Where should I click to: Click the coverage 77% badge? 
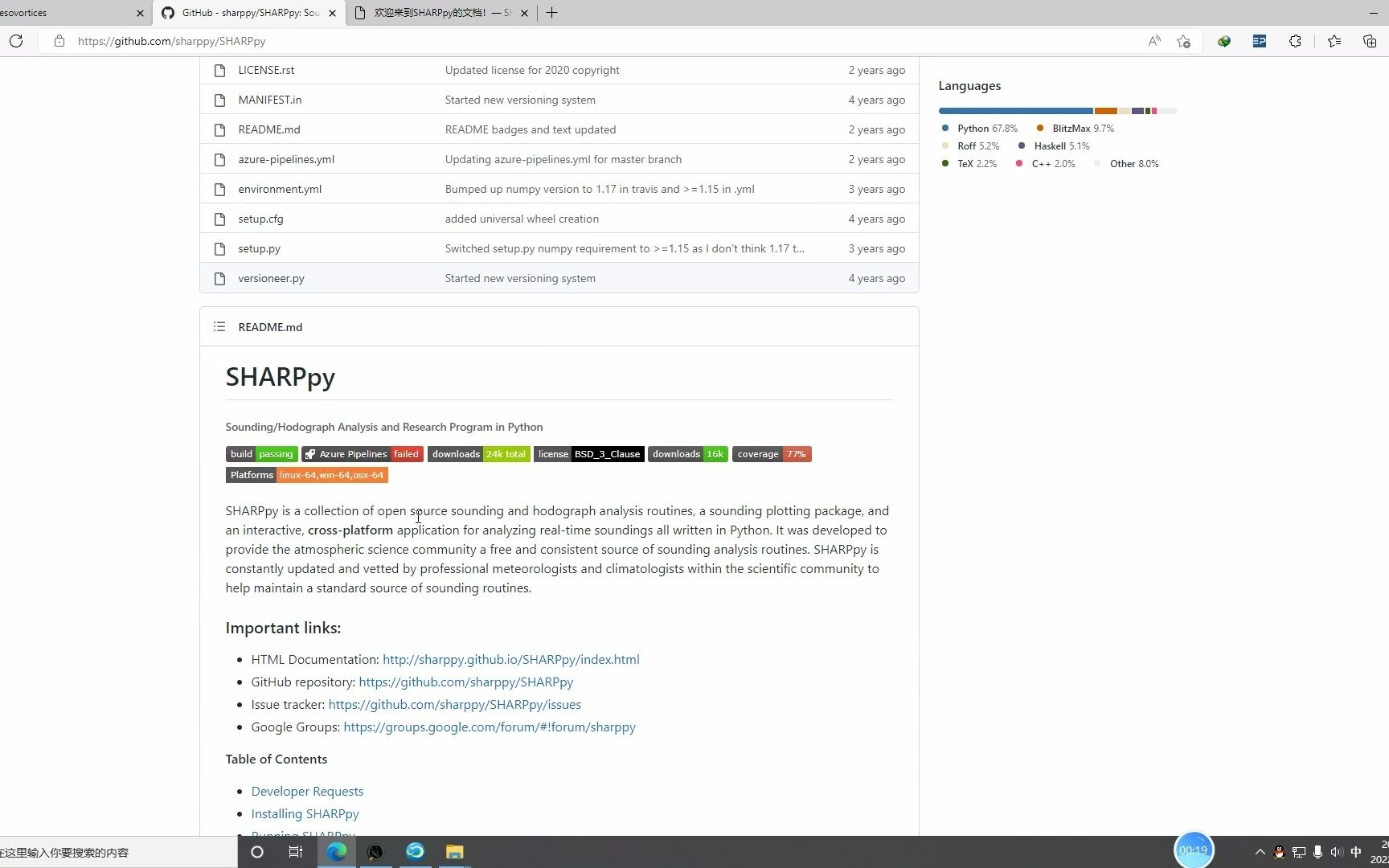pos(772,454)
